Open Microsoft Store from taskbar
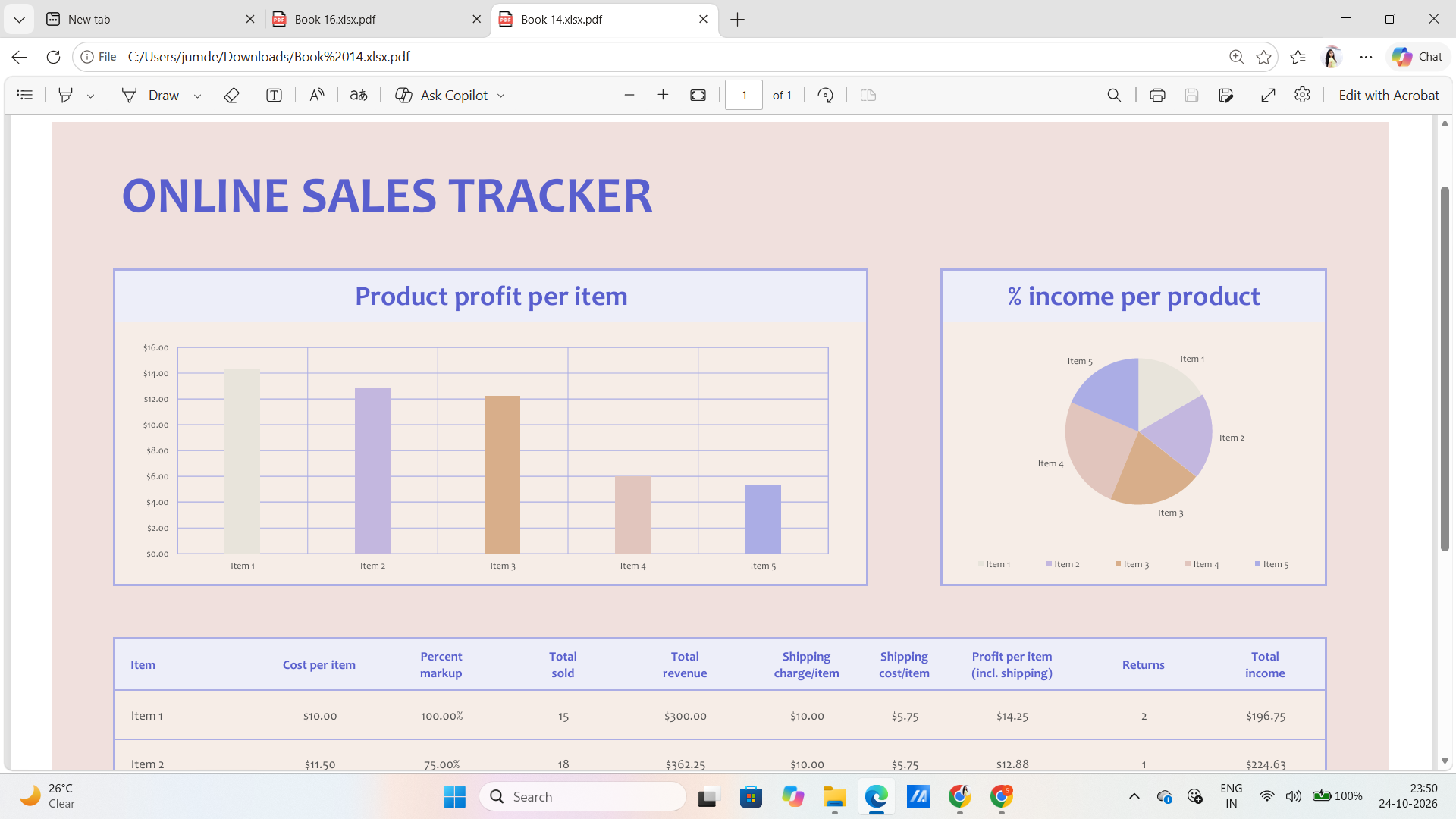The width and height of the screenshot is (1456, 819). click(x=751, y=796)
